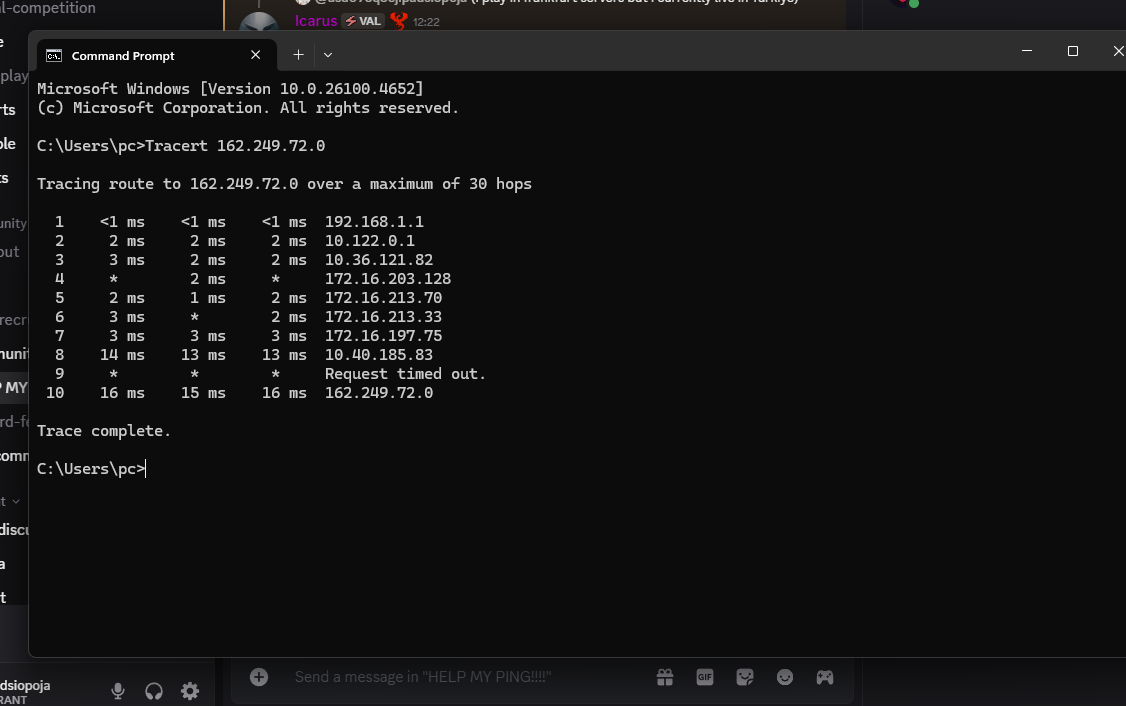Click the IP 172.16.203.128 in hop 4
The image size is (1126, 706).
point(388,279)
